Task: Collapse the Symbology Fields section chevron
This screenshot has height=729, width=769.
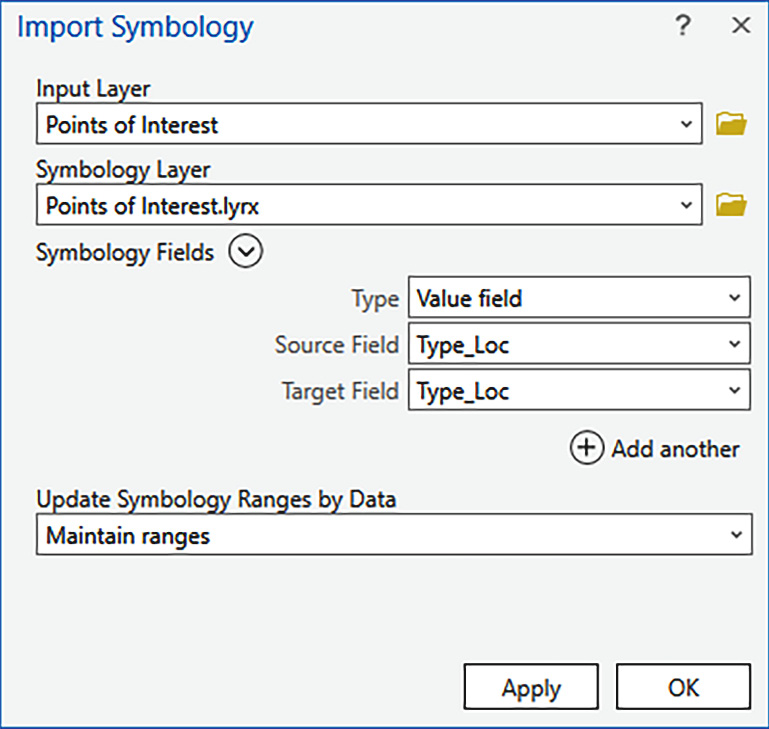Action: click(245, 251)
